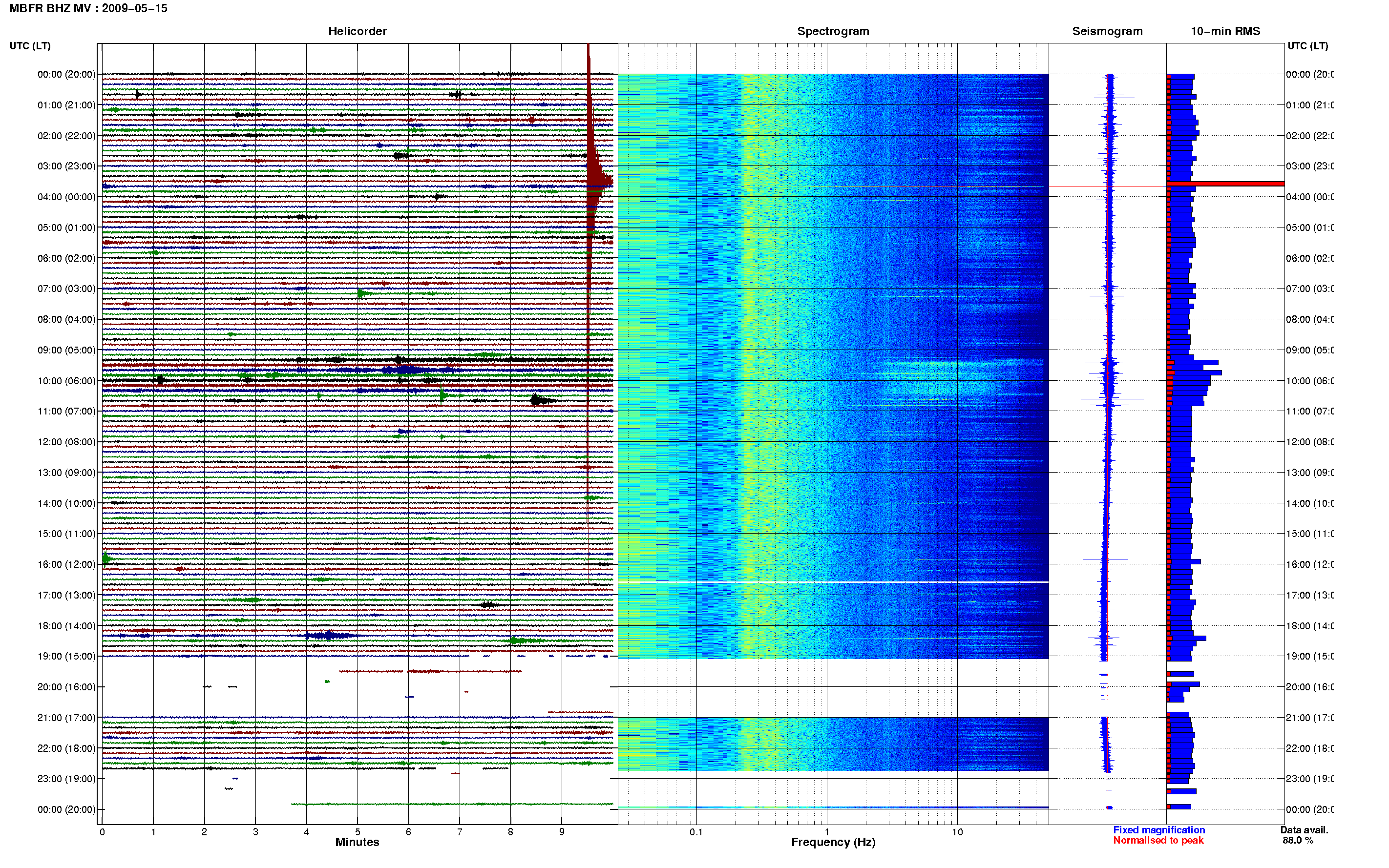The height and width of the screenshot is (868, 1389).
Task: Select left time label '23:00 (19:00)'
Action: coord(66,779)
